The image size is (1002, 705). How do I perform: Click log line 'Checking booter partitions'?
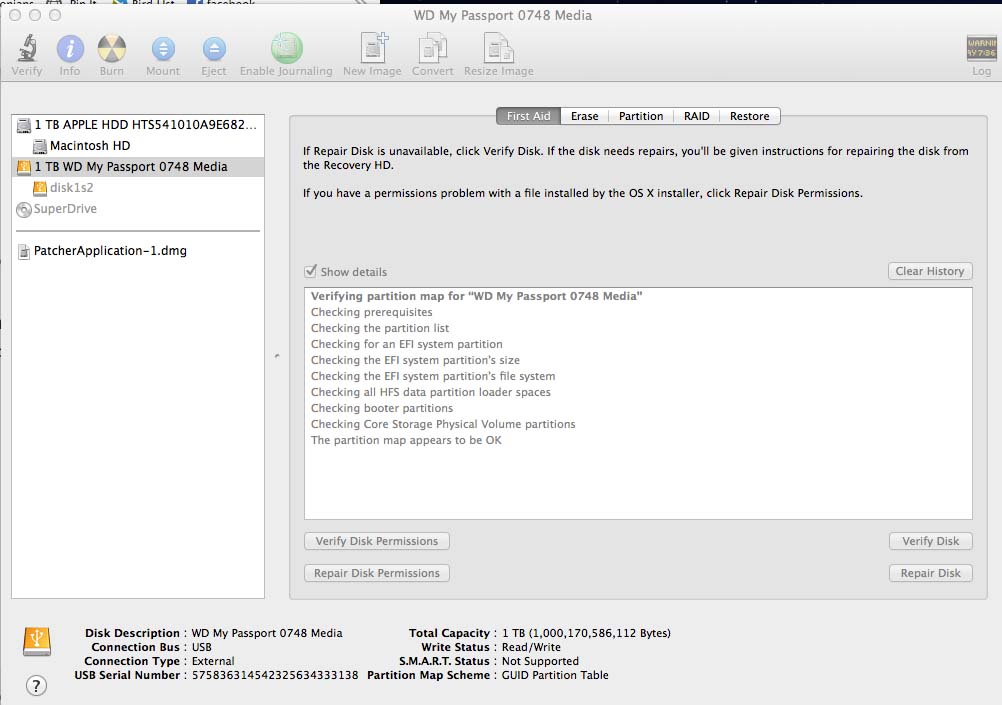(x=382, y=408)
